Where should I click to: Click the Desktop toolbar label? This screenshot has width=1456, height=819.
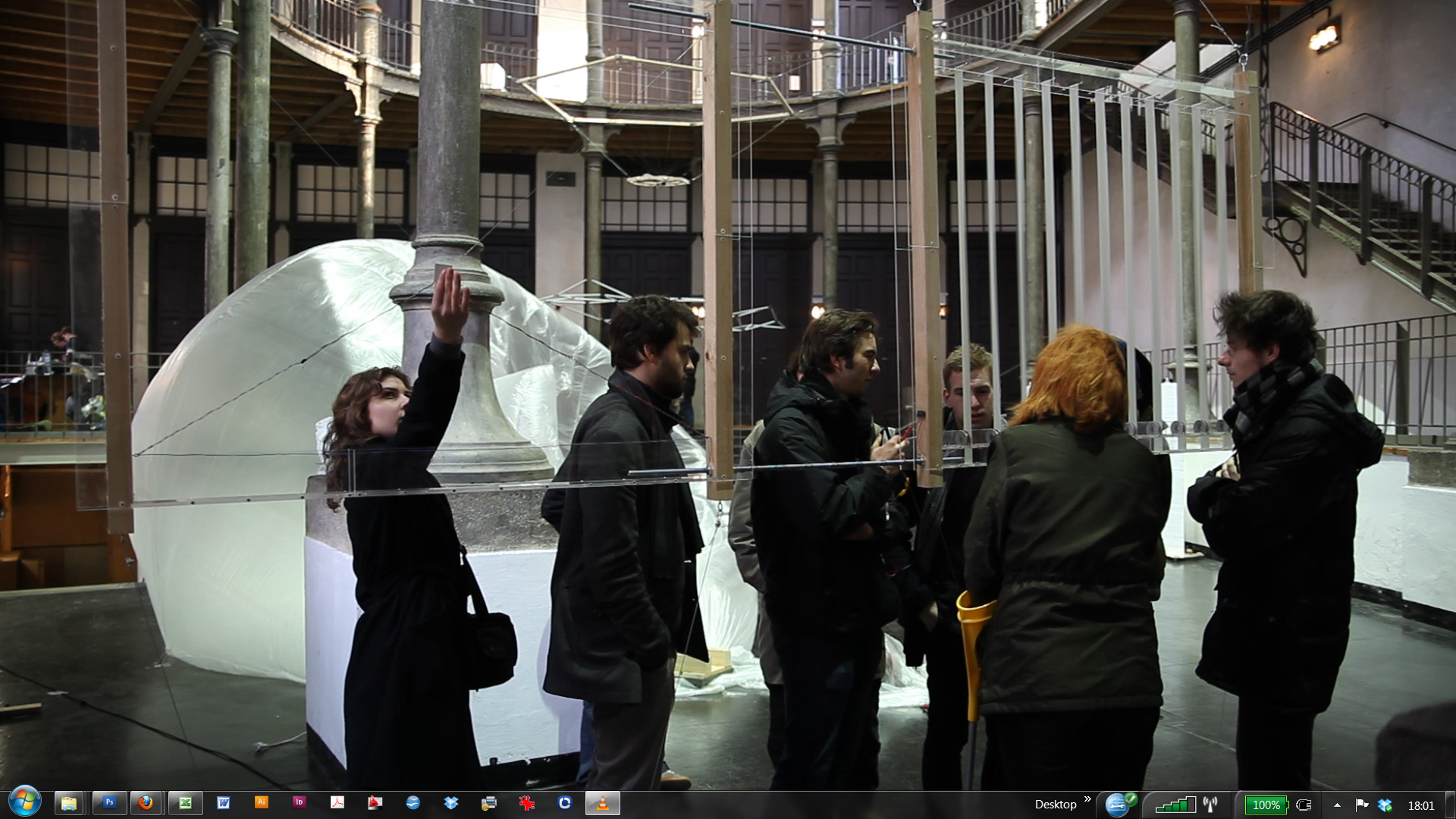tap(1055, 805)
